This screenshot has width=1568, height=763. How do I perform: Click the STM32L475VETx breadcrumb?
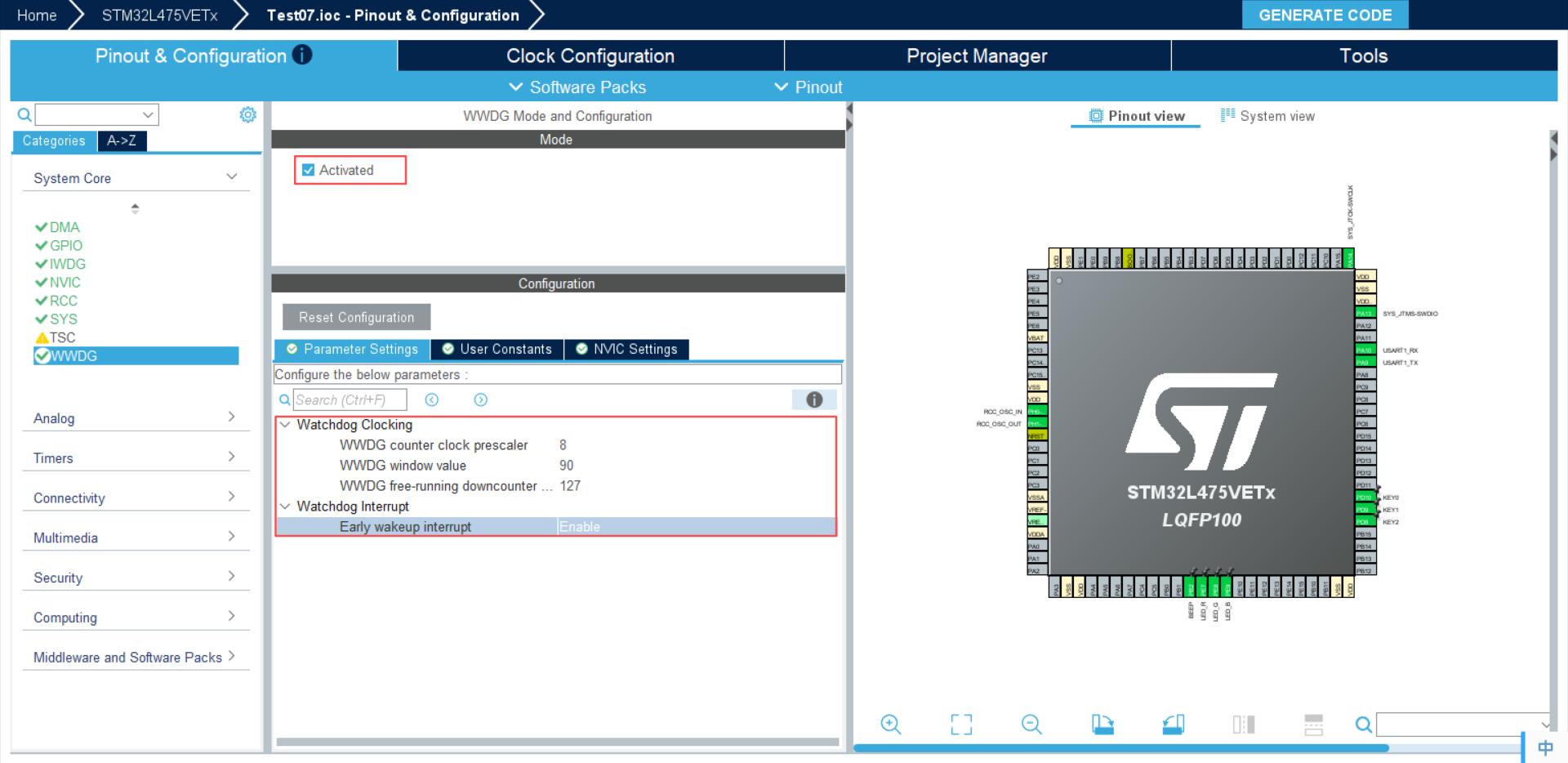pos(160,15)
